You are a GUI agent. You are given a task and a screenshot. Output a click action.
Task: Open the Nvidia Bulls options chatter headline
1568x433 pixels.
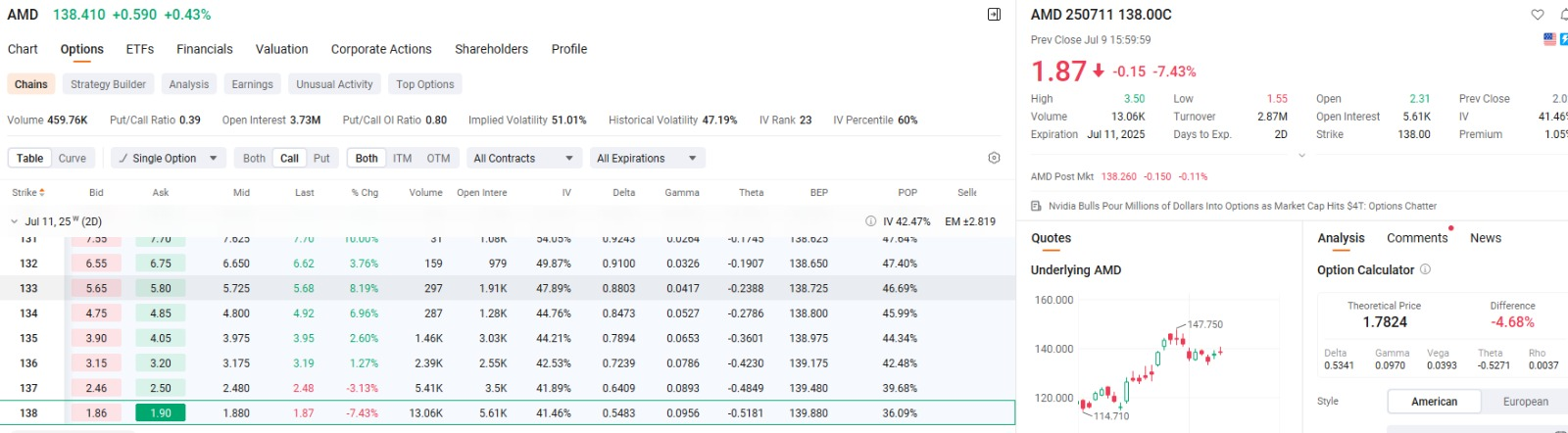pyautogui.click(x=1242, y=206)
